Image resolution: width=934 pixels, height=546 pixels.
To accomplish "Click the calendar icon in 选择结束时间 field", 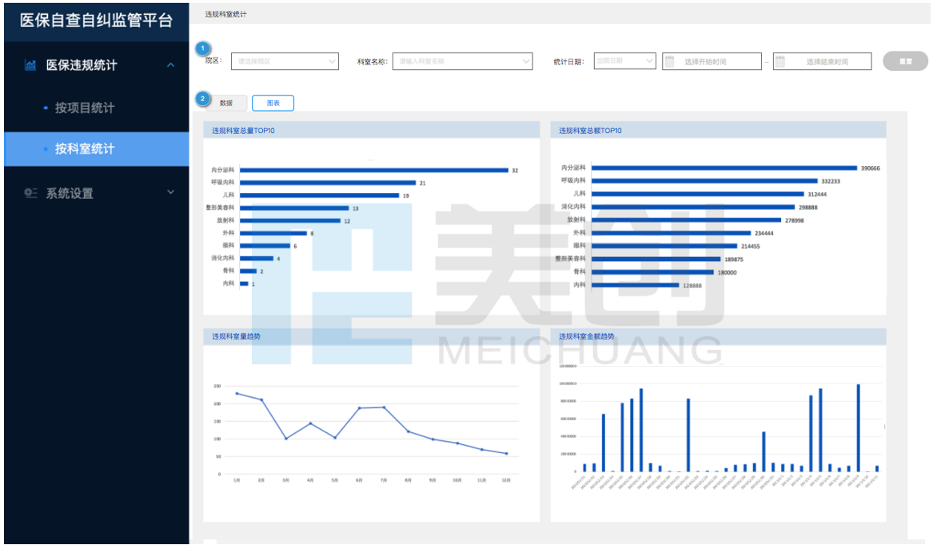I will [x=780, y=62].
